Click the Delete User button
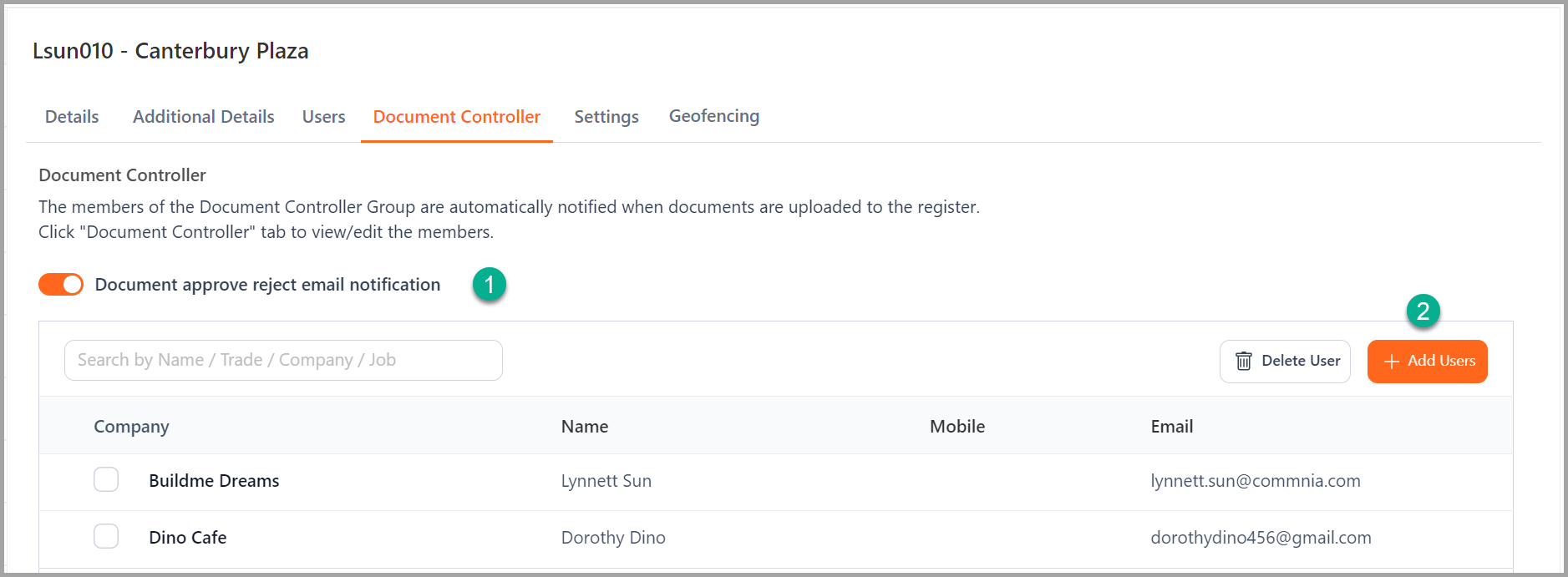The height and width of the screenshot is (577, 1568). 1285,362
